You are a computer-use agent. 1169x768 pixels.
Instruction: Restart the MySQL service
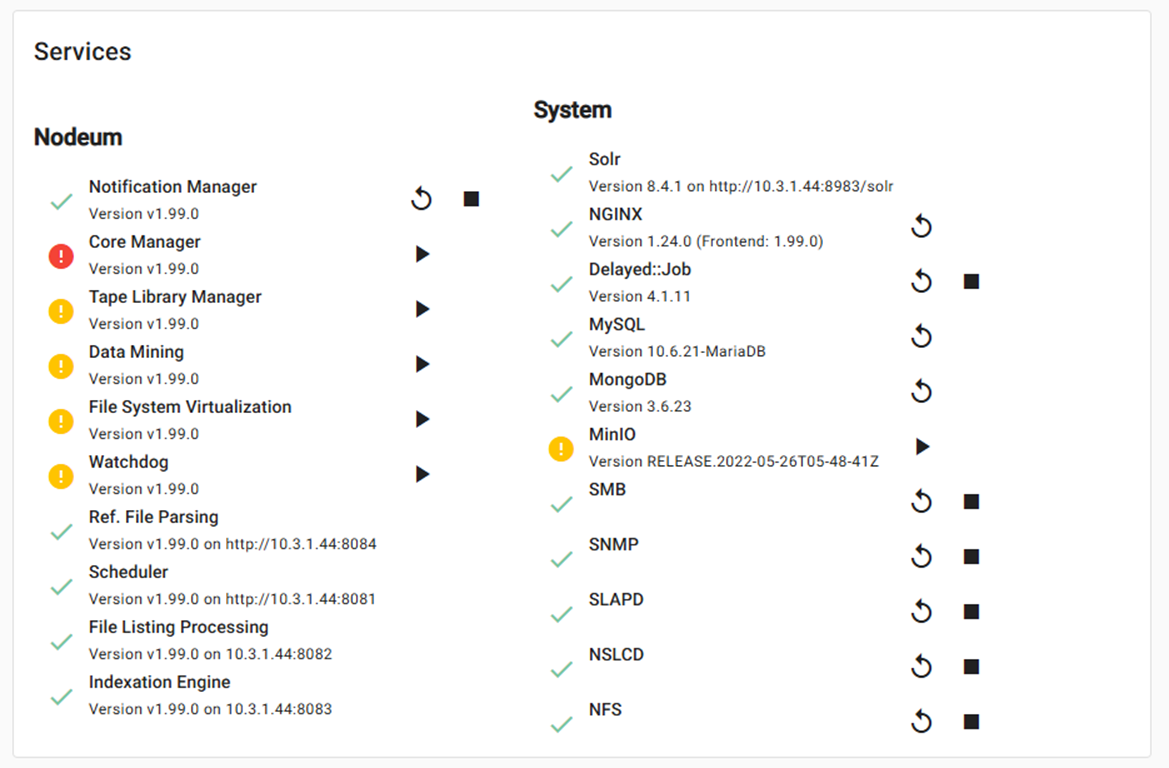pos(921,337)
